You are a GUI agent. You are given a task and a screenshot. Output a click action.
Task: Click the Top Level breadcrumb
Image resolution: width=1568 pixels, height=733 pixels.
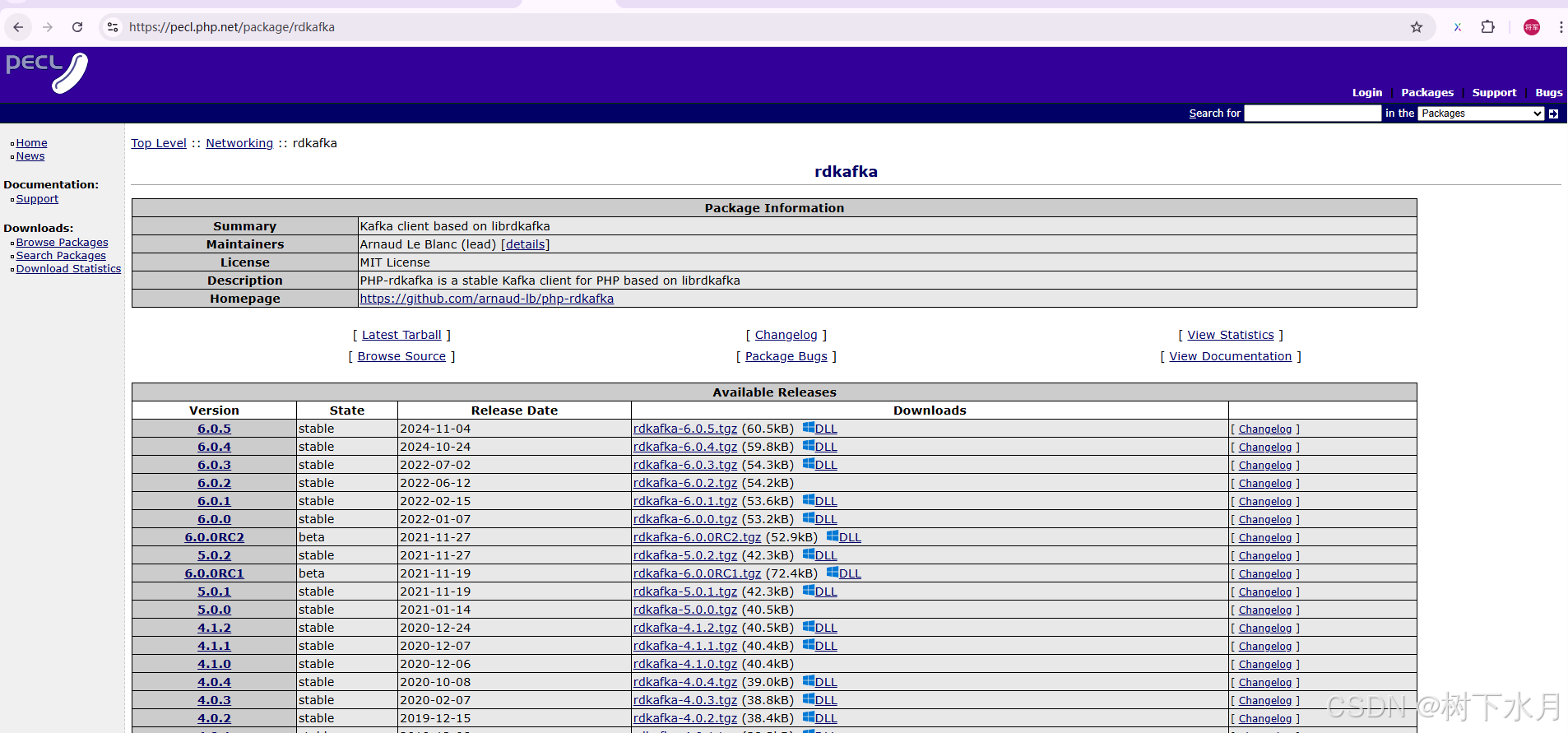pos(159,143)
